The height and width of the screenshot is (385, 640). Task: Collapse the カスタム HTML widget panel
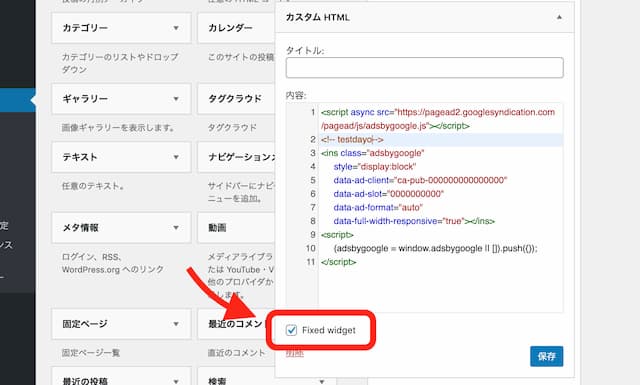pyautogui.click(x=559, y=17)
